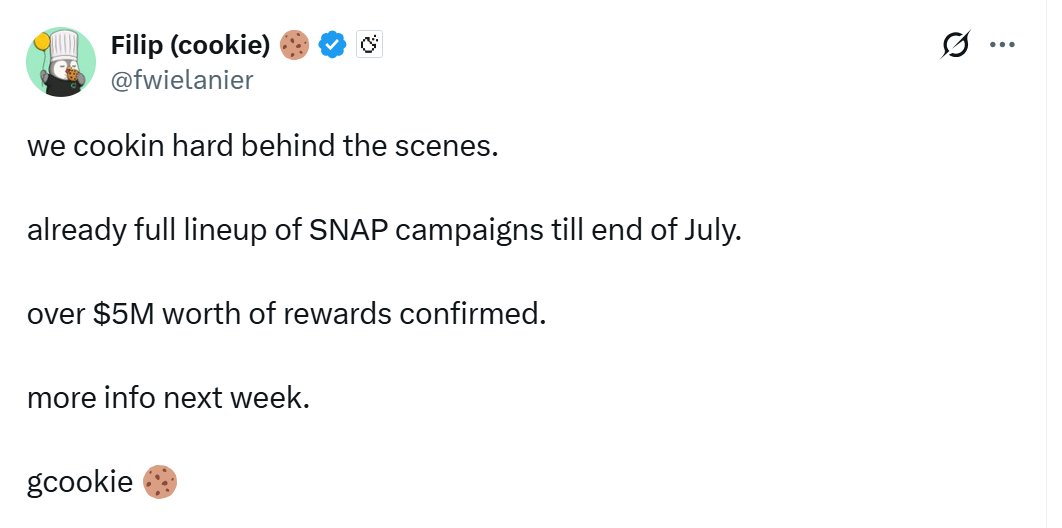Click the word SNAP in the post
The image size is (1062, 528).
(x=349, y=231)
